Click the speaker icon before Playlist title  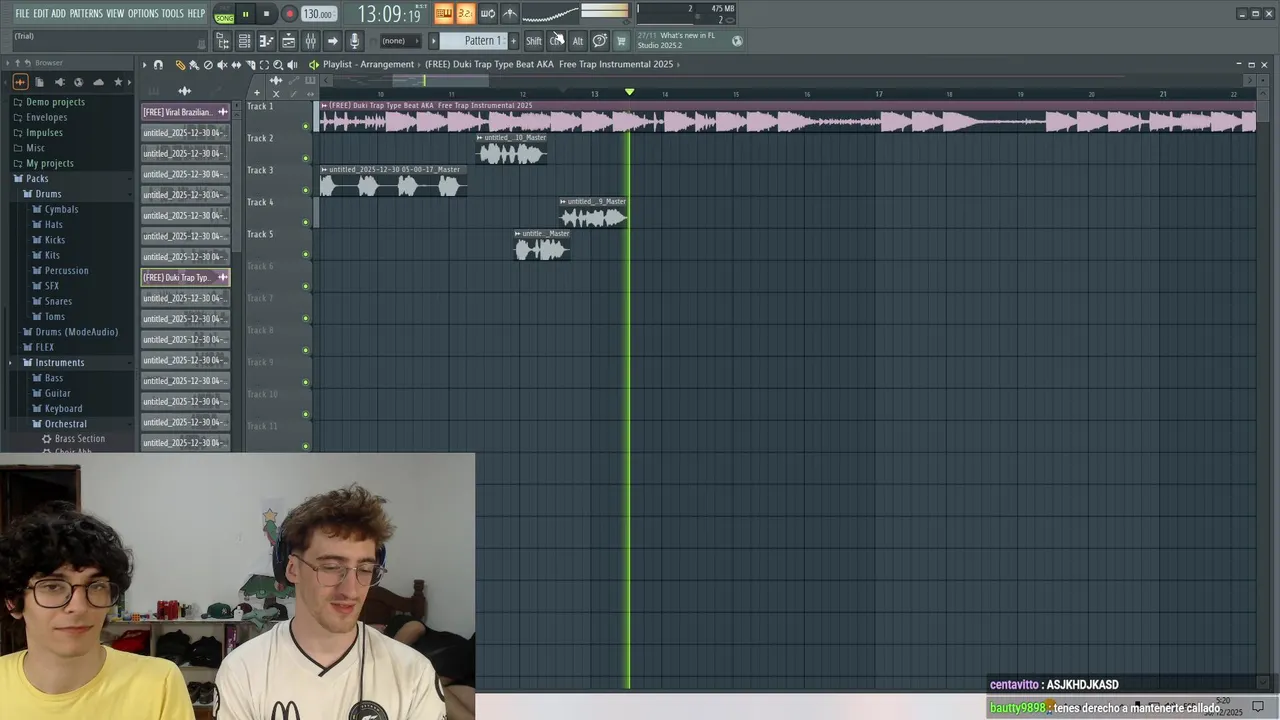click(313, 65)
